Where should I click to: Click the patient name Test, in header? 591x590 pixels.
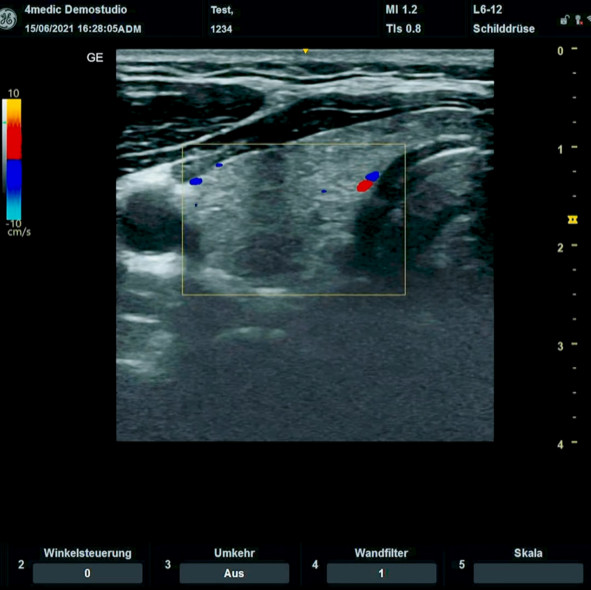[222, 10]
